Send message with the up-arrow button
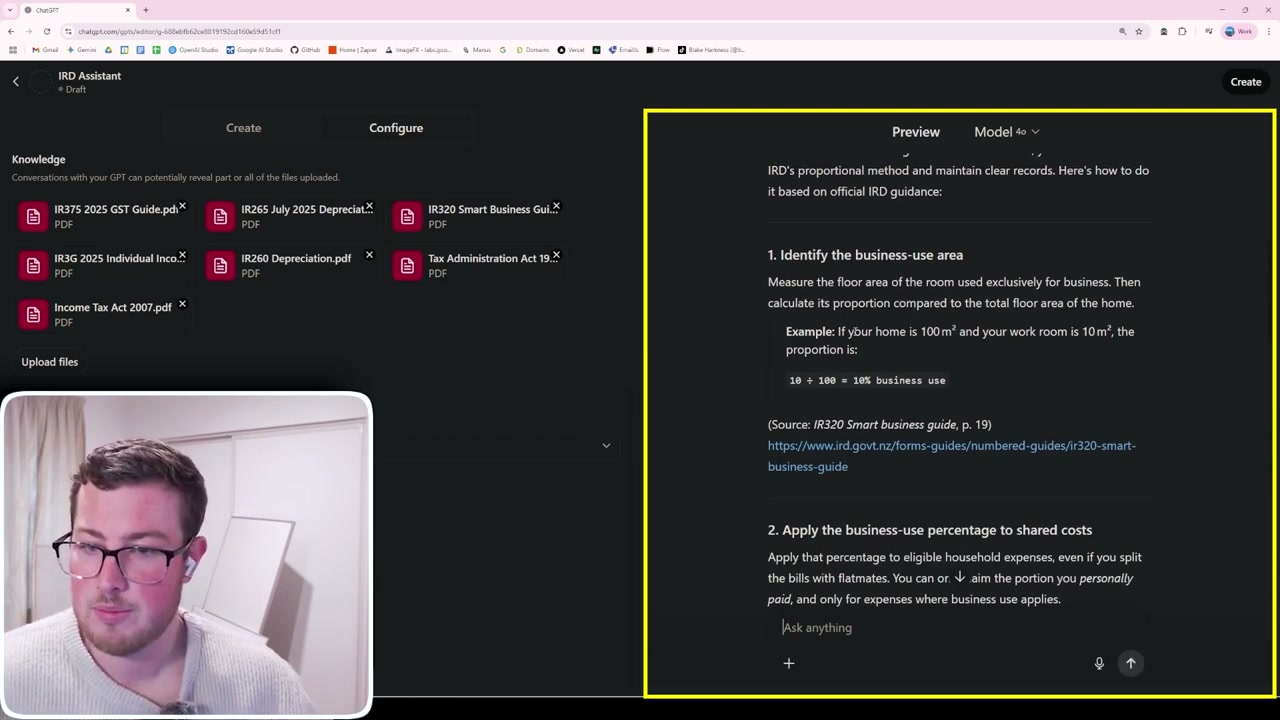This screenshot has height=720, width=1280. 1131,663
